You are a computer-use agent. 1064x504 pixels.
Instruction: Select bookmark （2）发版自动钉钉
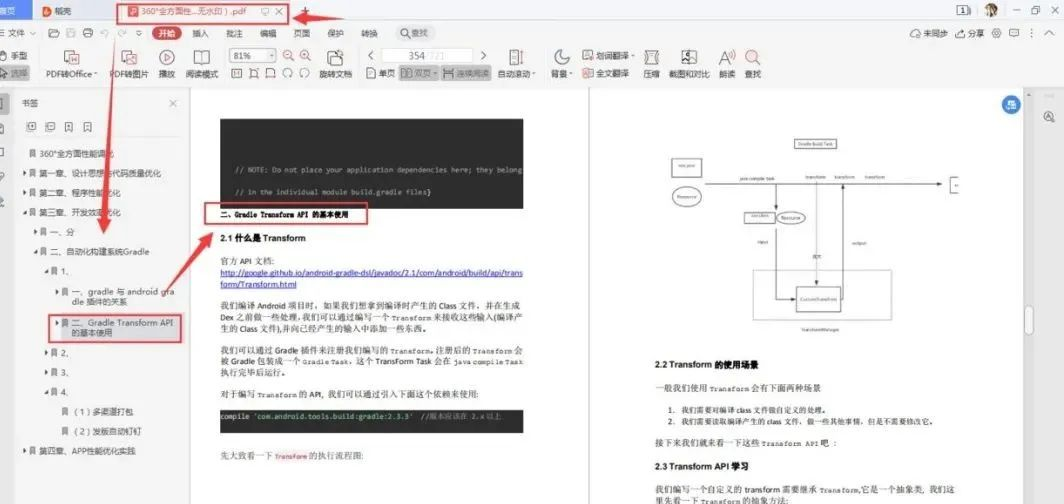(108, 431)
